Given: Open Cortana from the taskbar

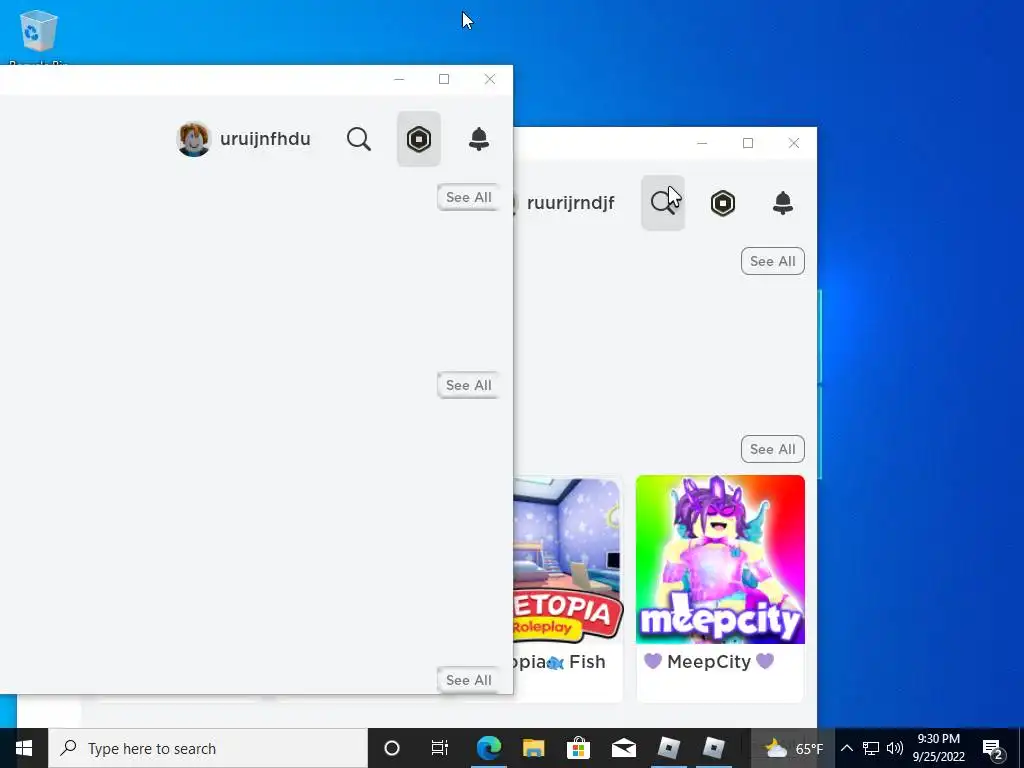Looking at the screenshot, I should tap(392, 748).
